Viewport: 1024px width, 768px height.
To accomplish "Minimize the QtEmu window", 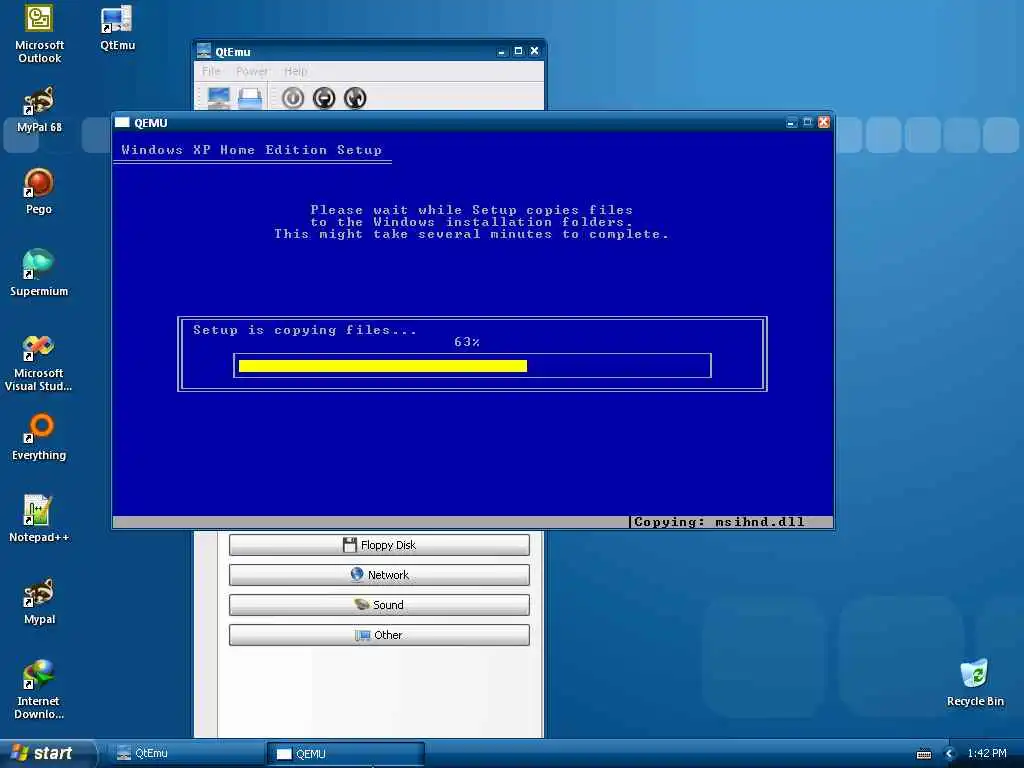I will (x=502, y=51).
